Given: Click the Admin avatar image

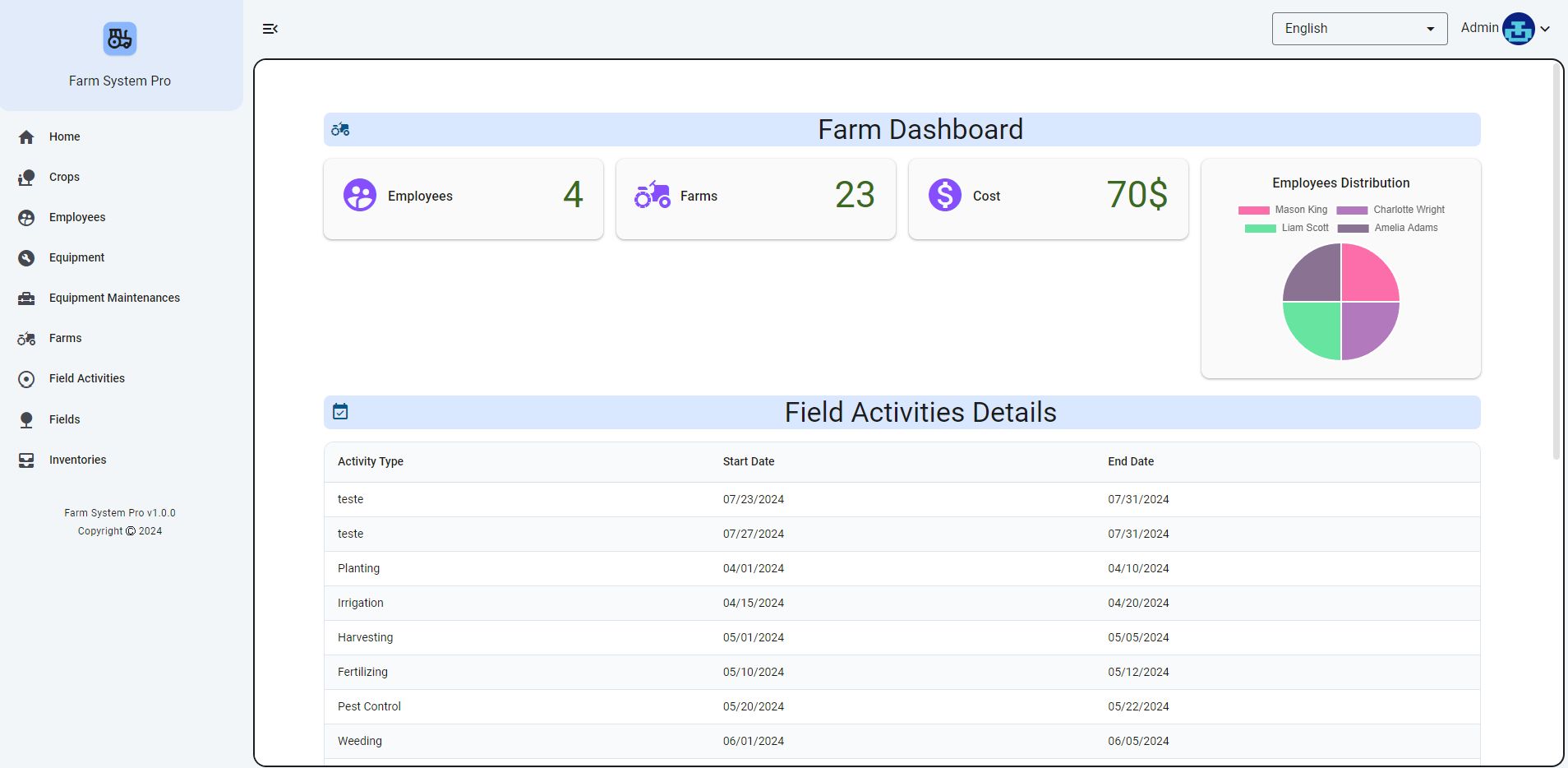Looking at the screenshot, I should coord(1518,29).
